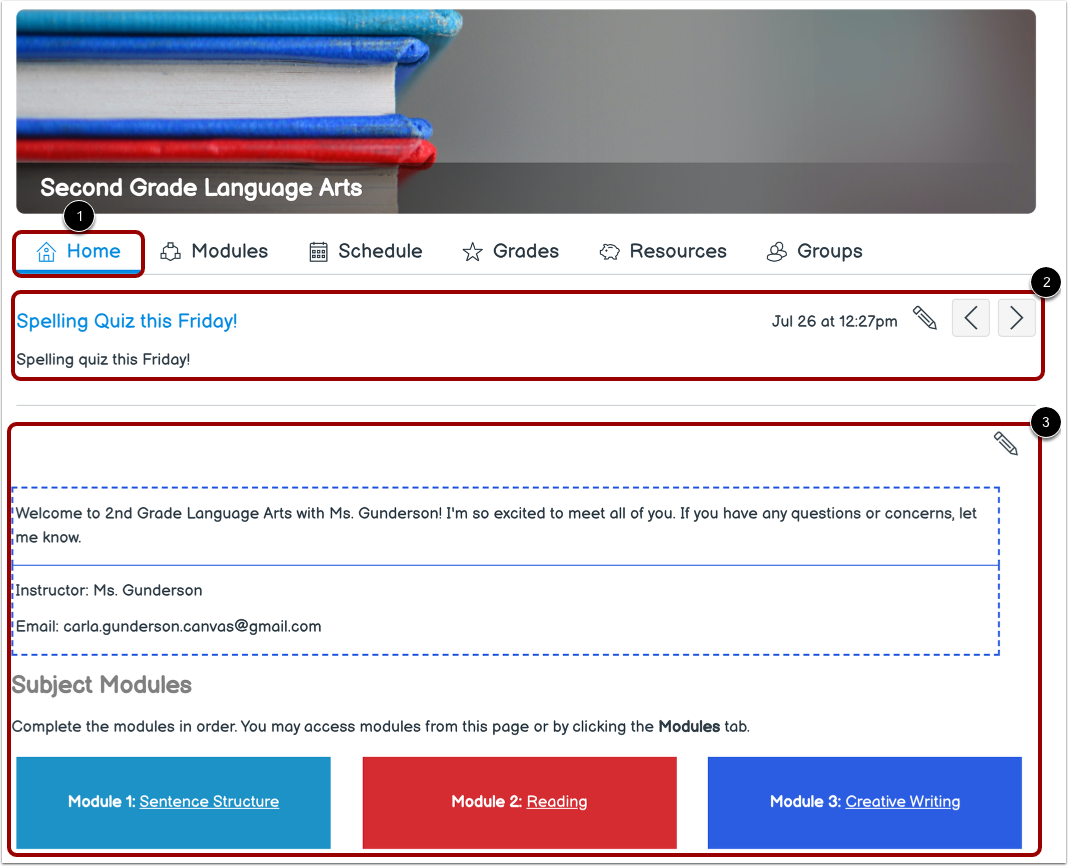The width and height of the screenshot is (1068, 866).
Task: Switch to the Modules tab
Action: 229,251
